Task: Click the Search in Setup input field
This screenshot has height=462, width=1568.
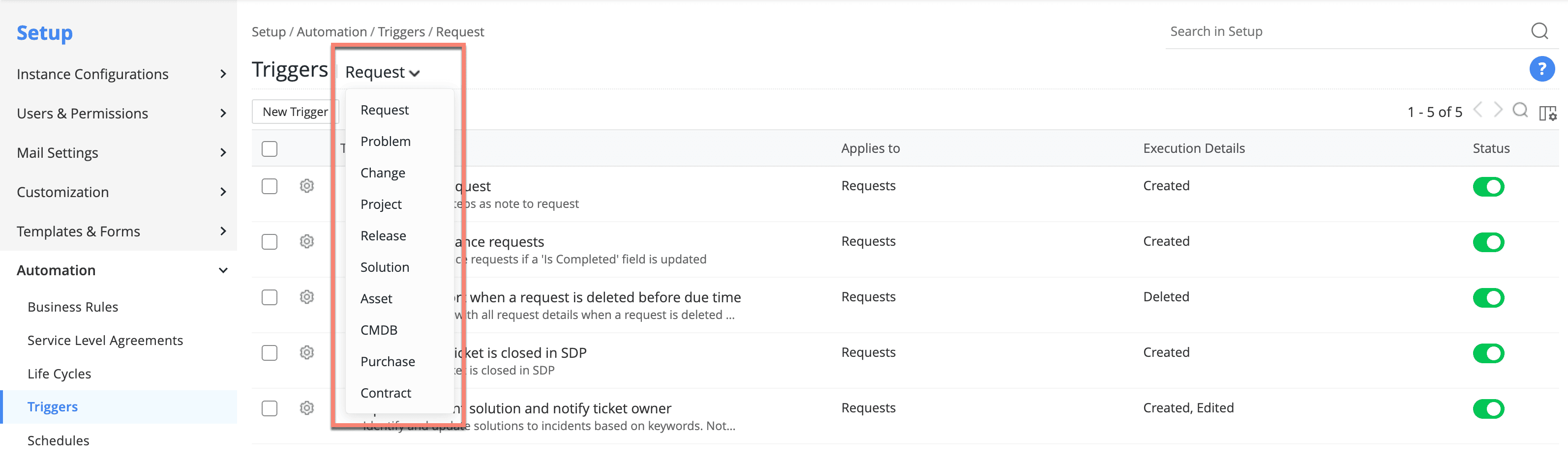Action: (1339, 31)
